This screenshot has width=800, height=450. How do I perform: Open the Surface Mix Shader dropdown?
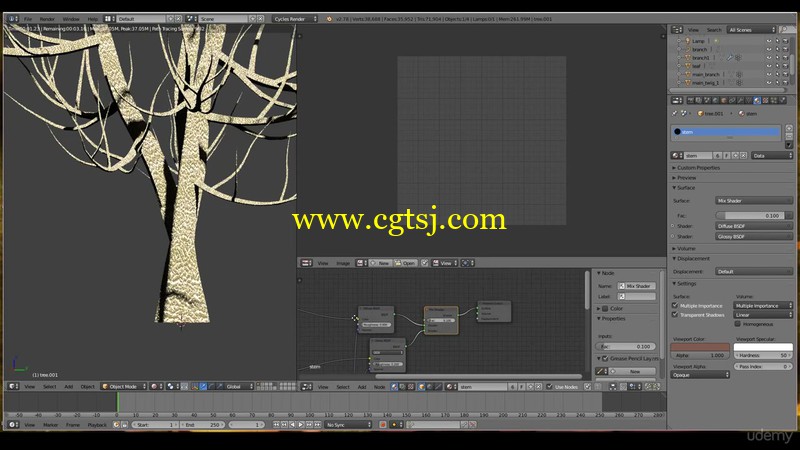[x=754, y=201]
